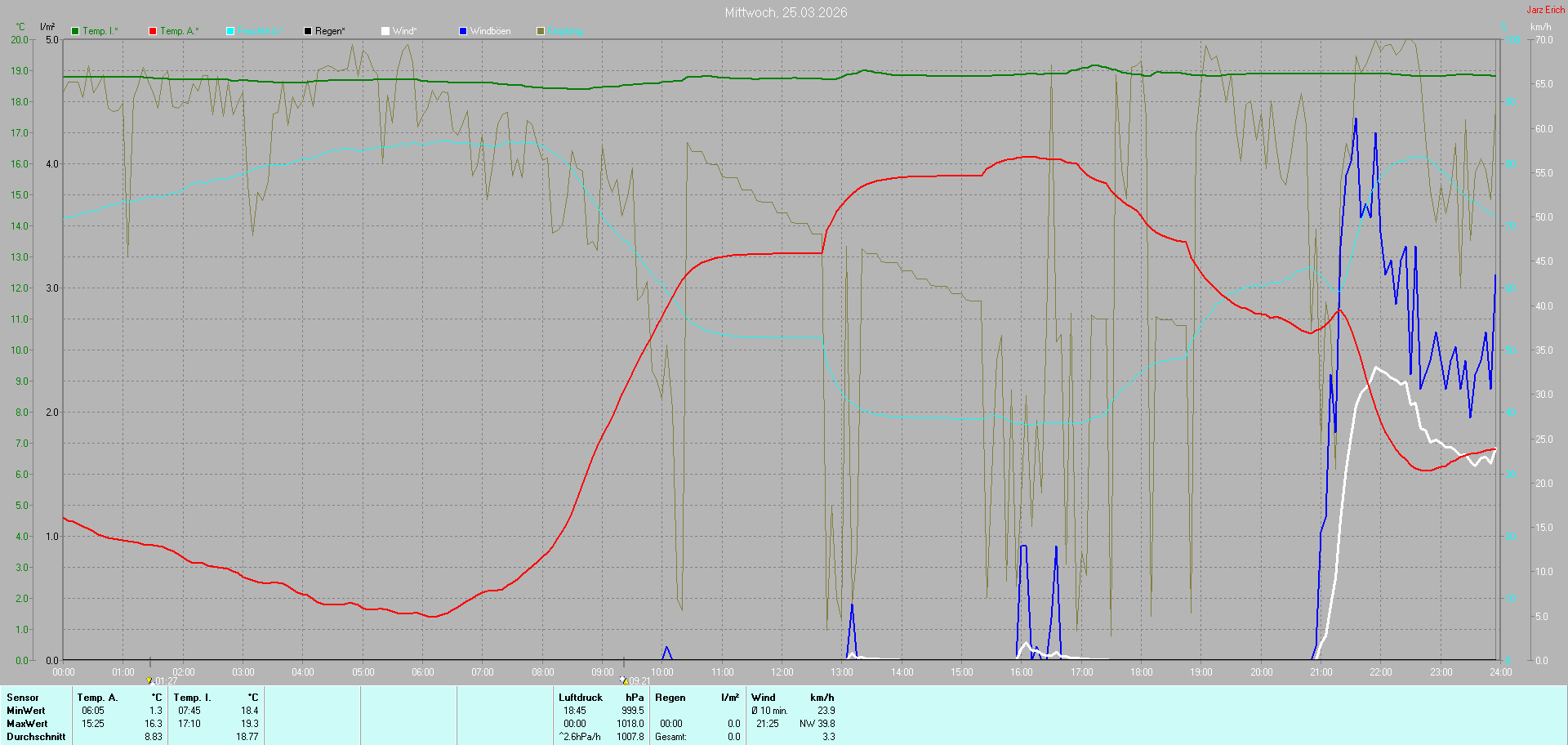Click the 'Luftdruck' column header
1568x745 pixels.
(x=581, y=698)
